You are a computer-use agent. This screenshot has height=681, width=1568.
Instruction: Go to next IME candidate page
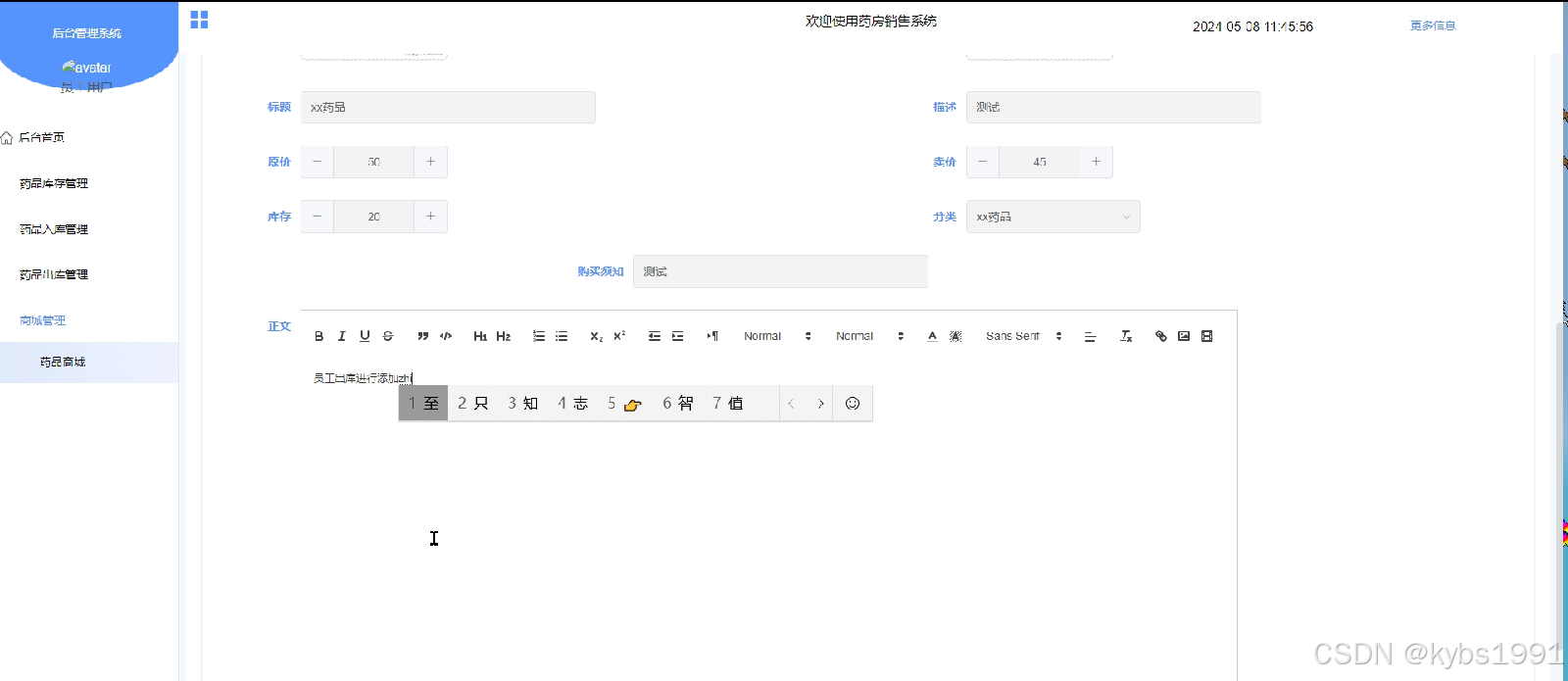pos(821,404)
